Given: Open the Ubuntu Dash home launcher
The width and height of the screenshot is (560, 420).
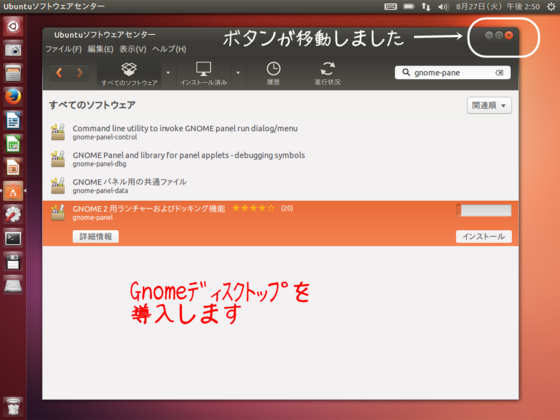Looking at the screenshot, I should [13, 26].
